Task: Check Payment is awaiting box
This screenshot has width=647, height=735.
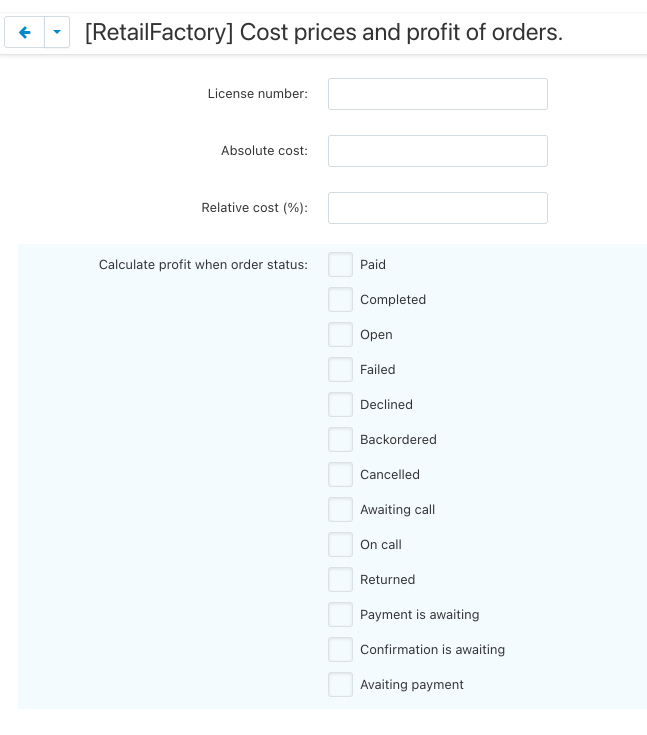Action: click(341, 615)
